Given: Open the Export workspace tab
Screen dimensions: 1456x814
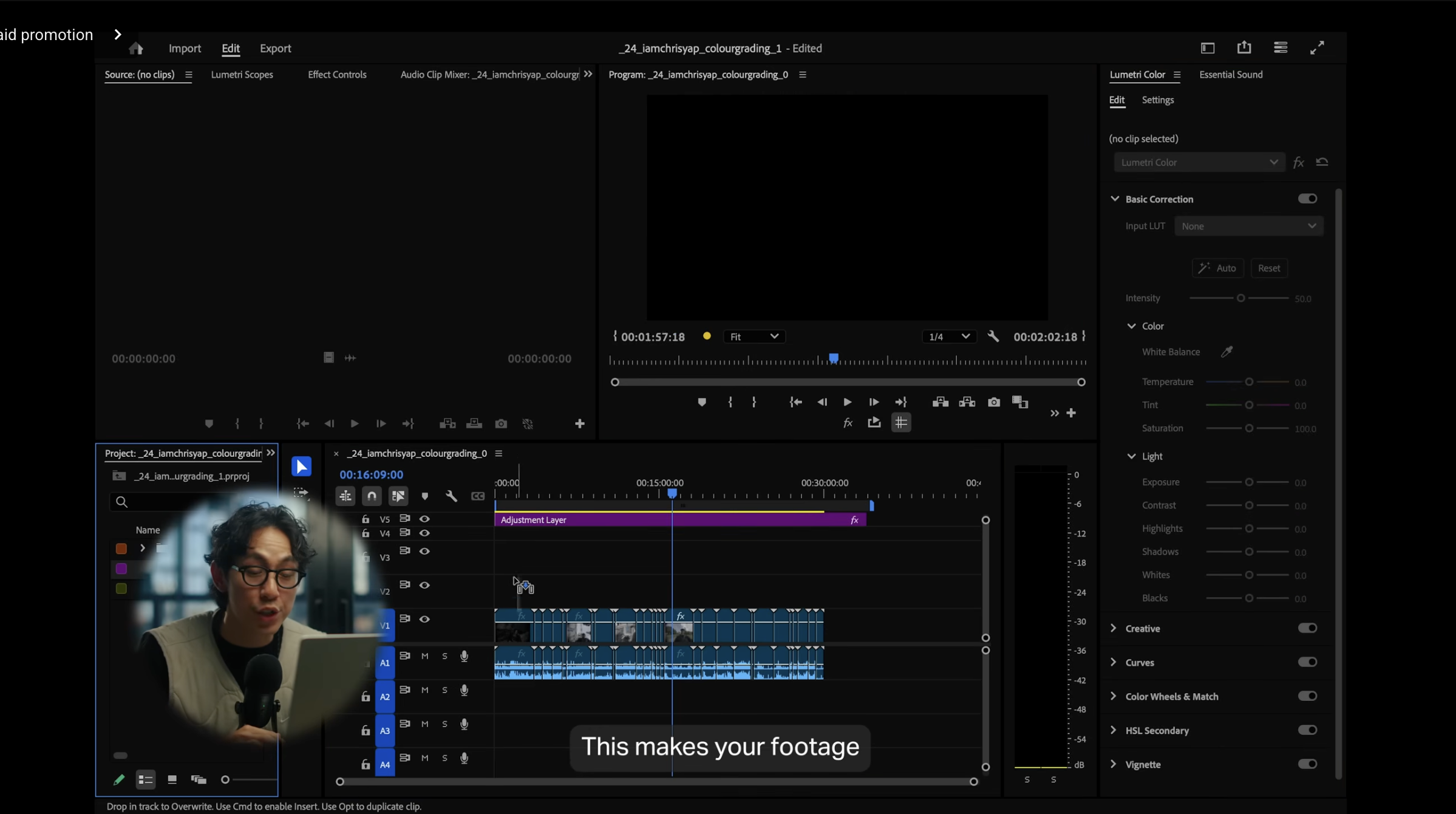Looking at the screenshot, I should pyautogui.click(x=276, y=48).
